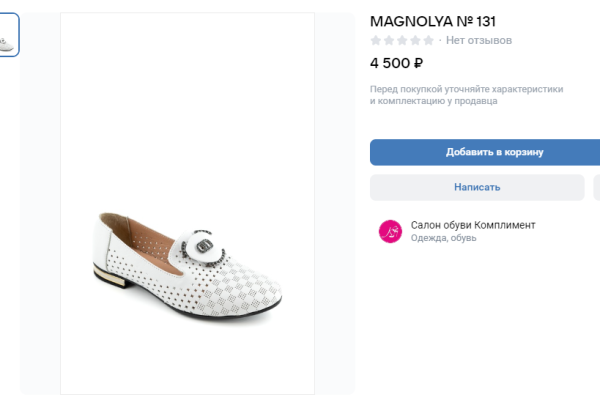Rate the product five stars
Image resolution: width=600 pixels, height=400 pixels.
(x=427, y=41)
